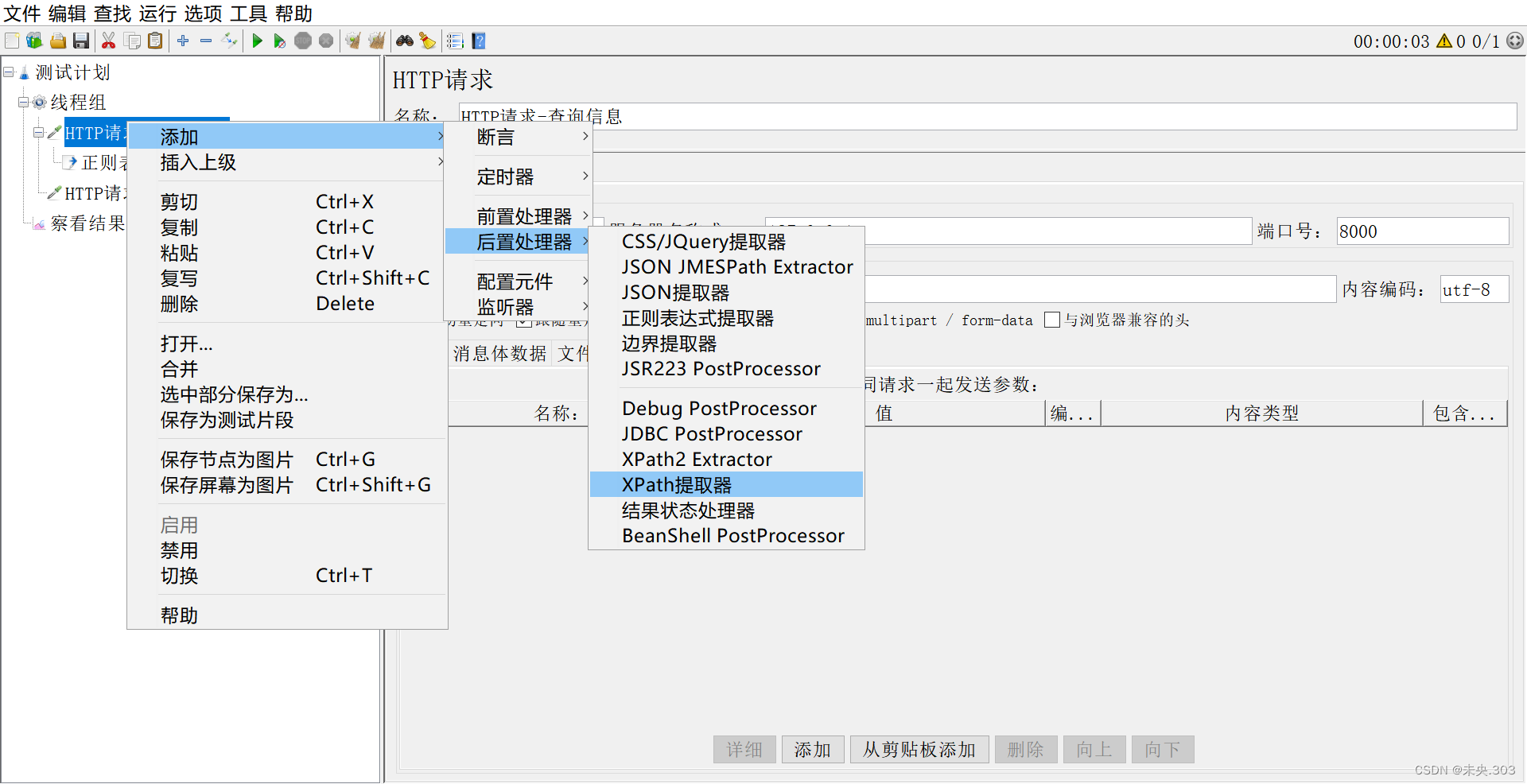The height and width of the screenshot is (784, 1527).
Task: Click the Copy toolbar icon
Action: point(133,41)
